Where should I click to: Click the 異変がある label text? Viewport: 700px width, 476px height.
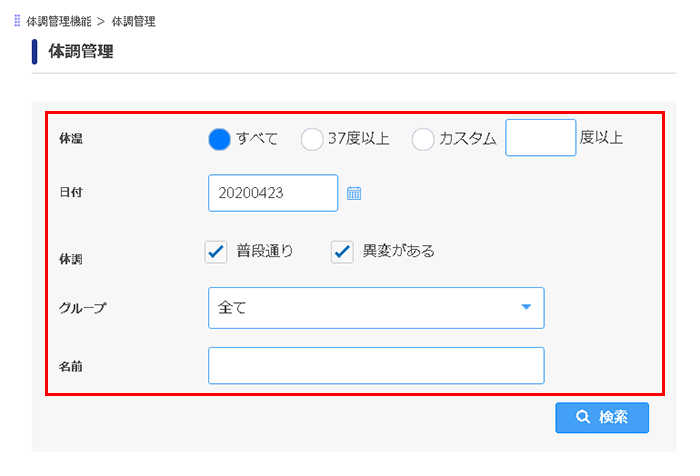399,251
